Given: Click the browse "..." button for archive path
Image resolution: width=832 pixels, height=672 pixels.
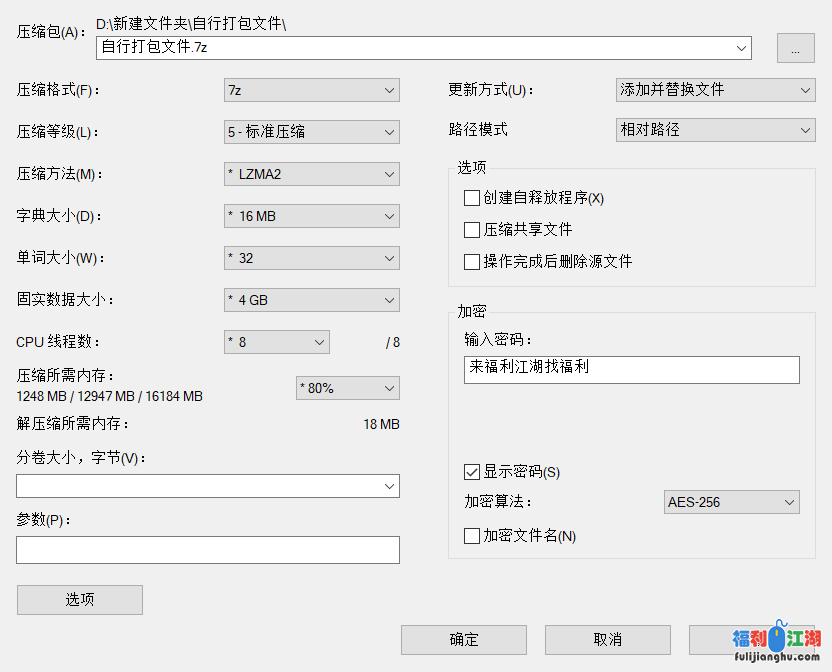Looking at the screenshot, I should click(x=795, y=48).
